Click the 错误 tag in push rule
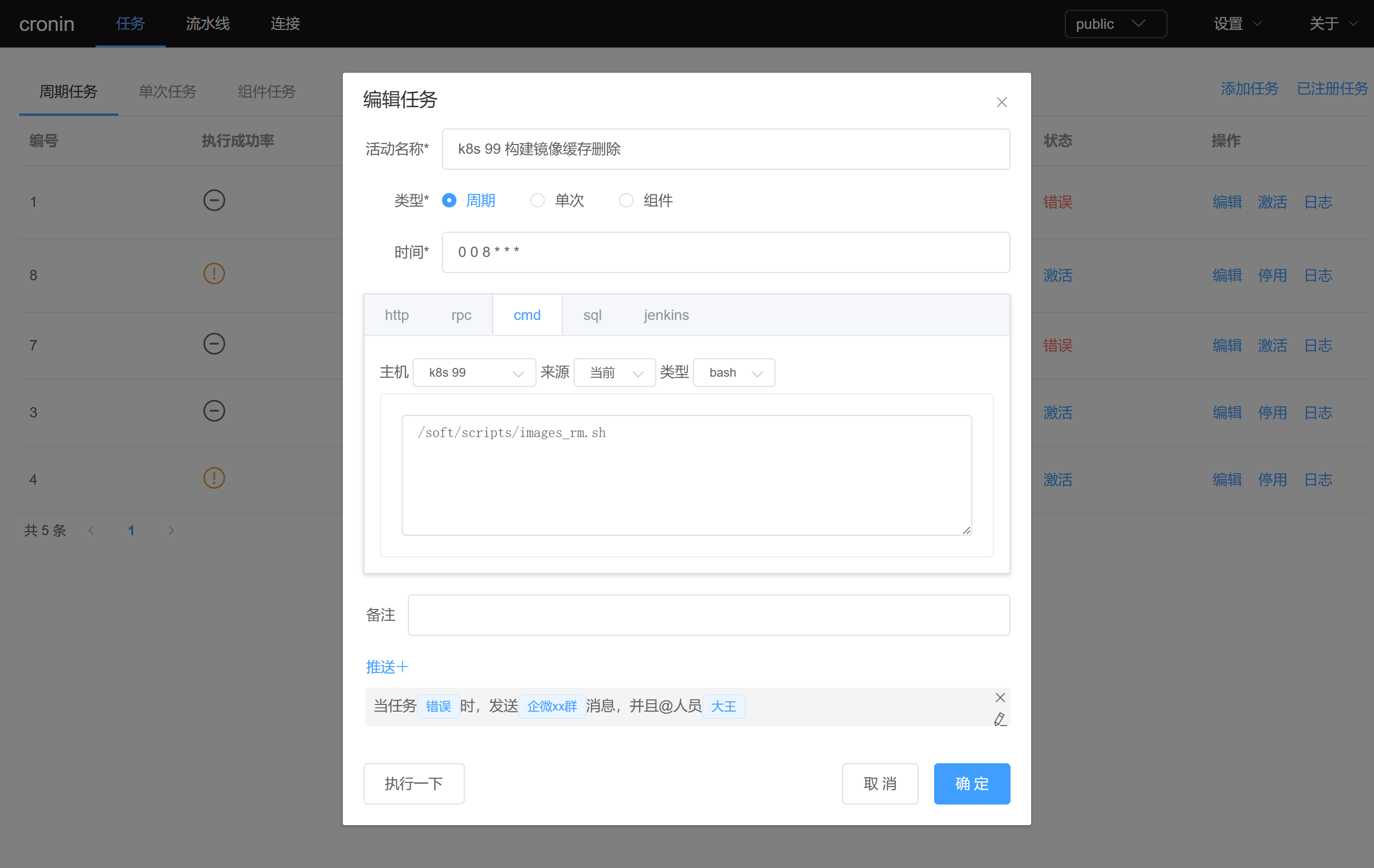The height and width of the screenshot is (868, 1374). (438, 706)
